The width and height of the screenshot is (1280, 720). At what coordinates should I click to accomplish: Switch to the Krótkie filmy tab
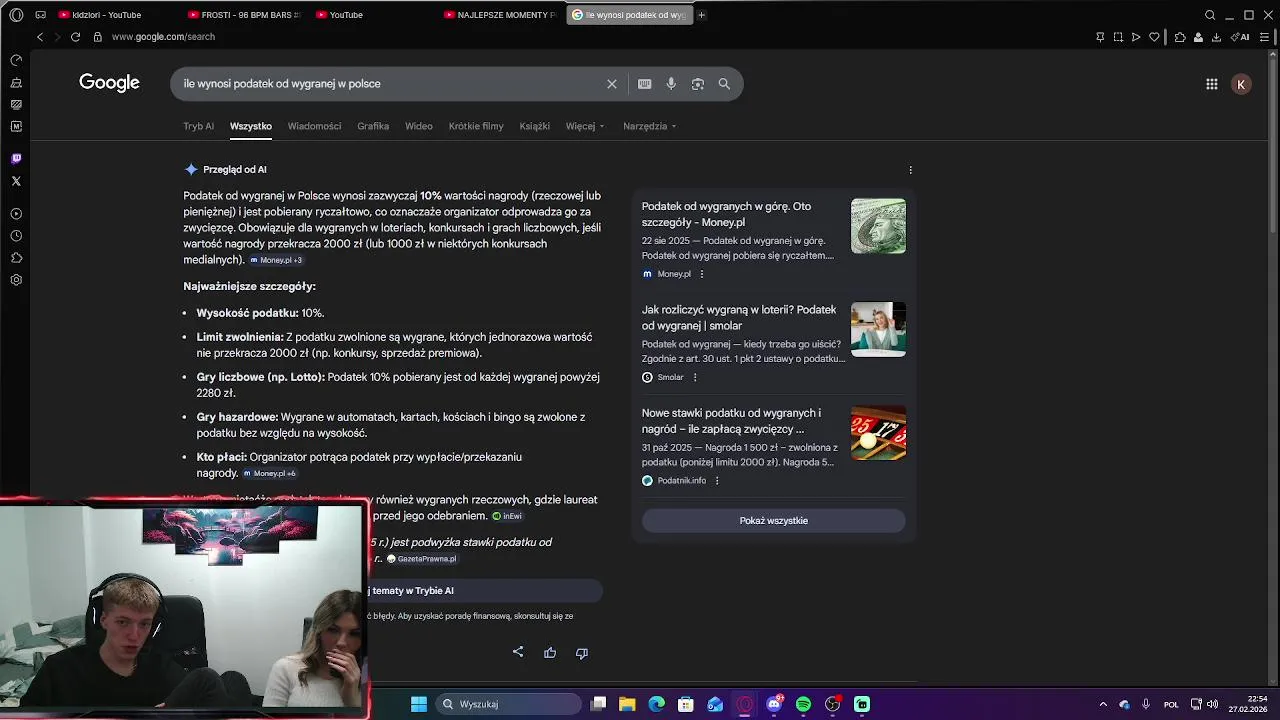click(x=476, y=126)
